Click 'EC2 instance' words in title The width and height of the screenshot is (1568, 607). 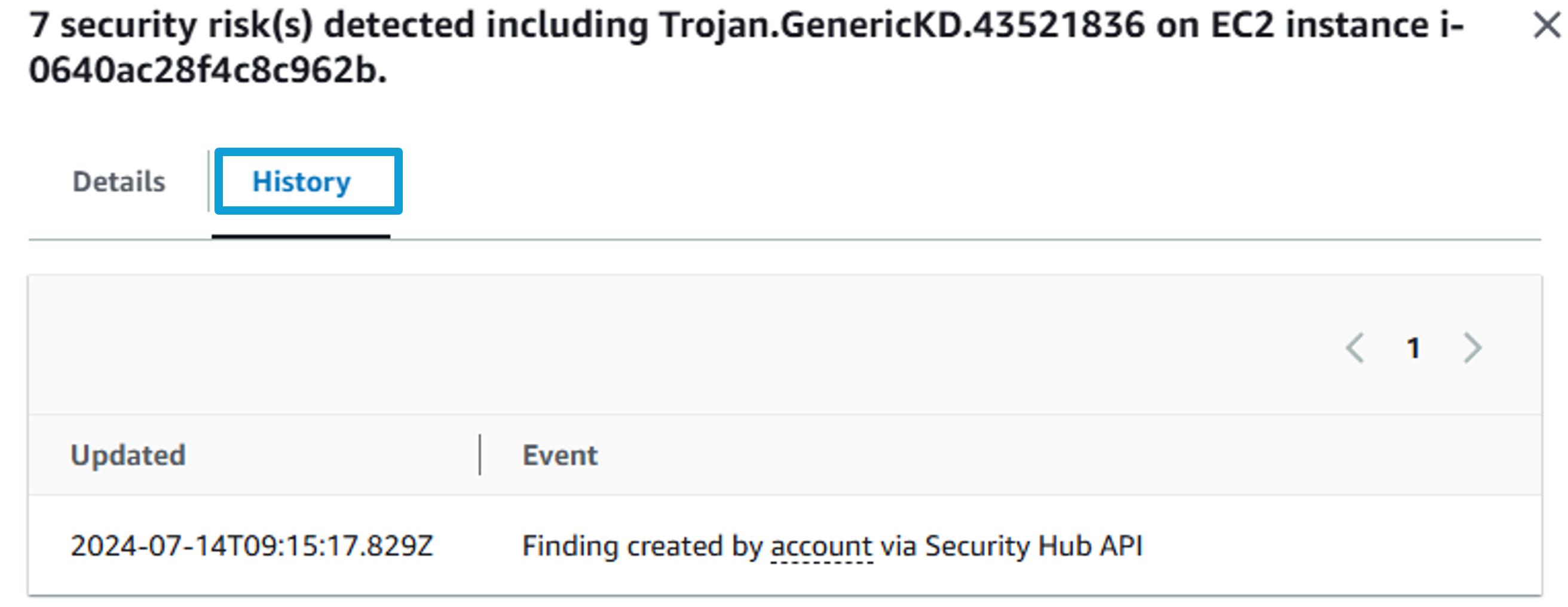coord(1319,26)
